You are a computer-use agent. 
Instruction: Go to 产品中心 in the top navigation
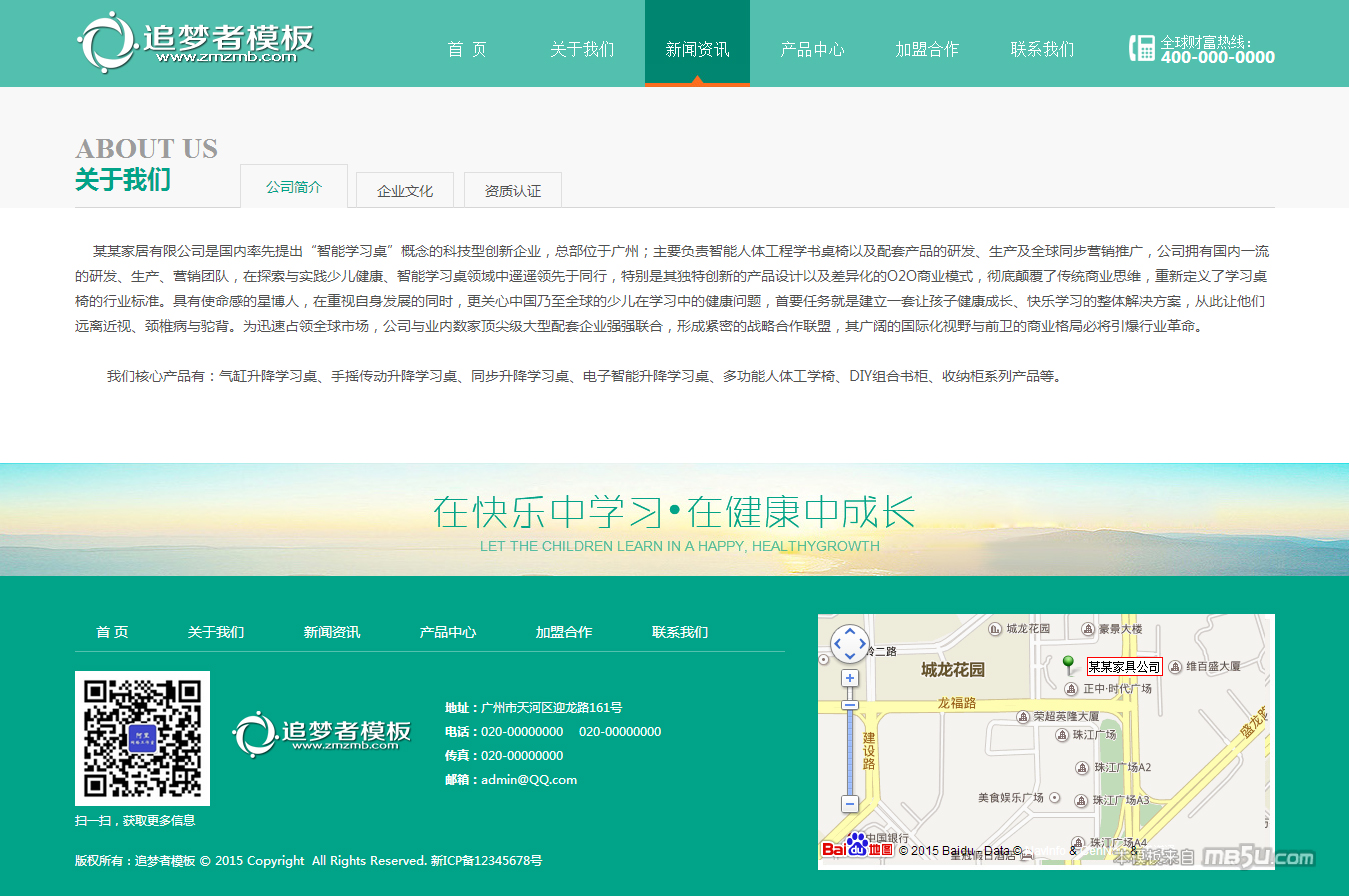click(812, 49)
